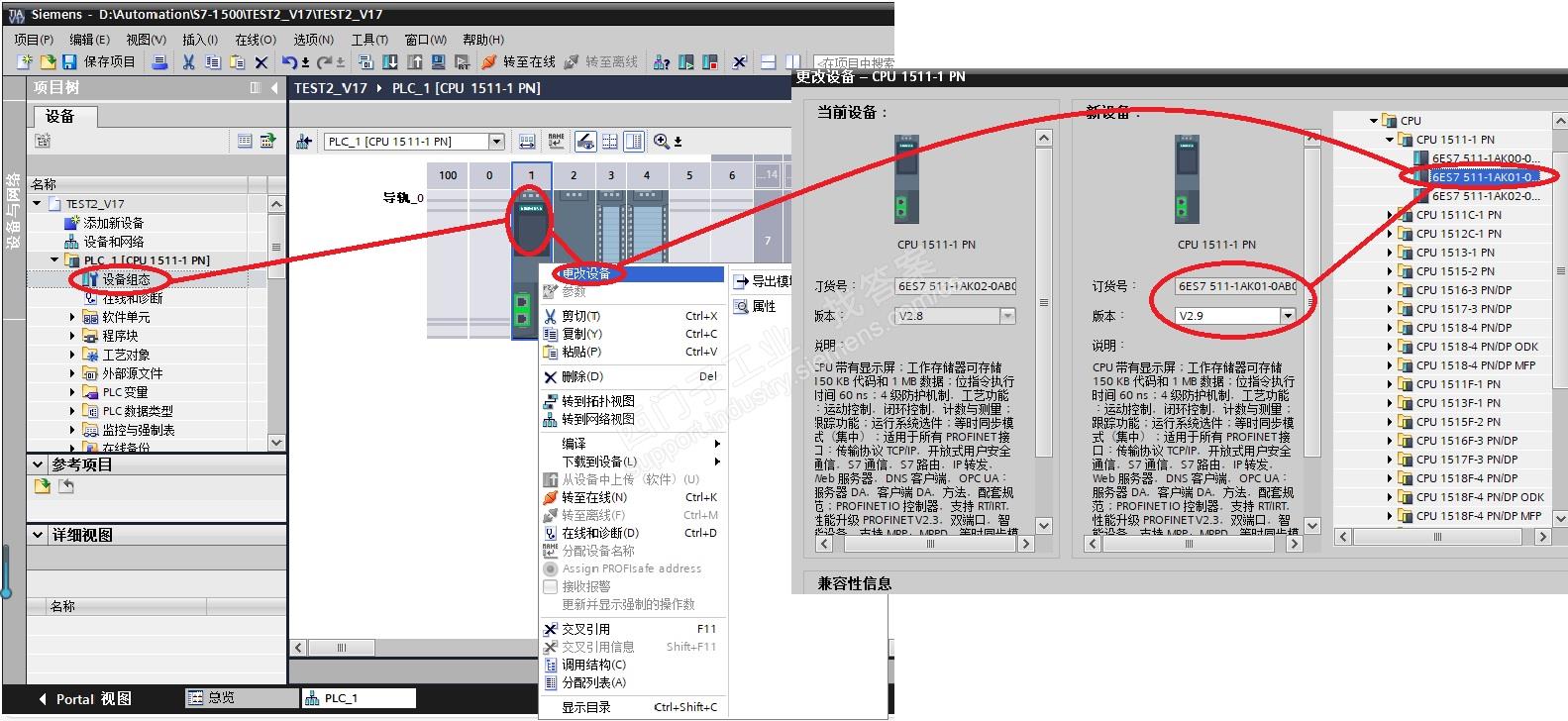
Task: Open the 项目(P) menu
Action: click(x=34, y=40)
